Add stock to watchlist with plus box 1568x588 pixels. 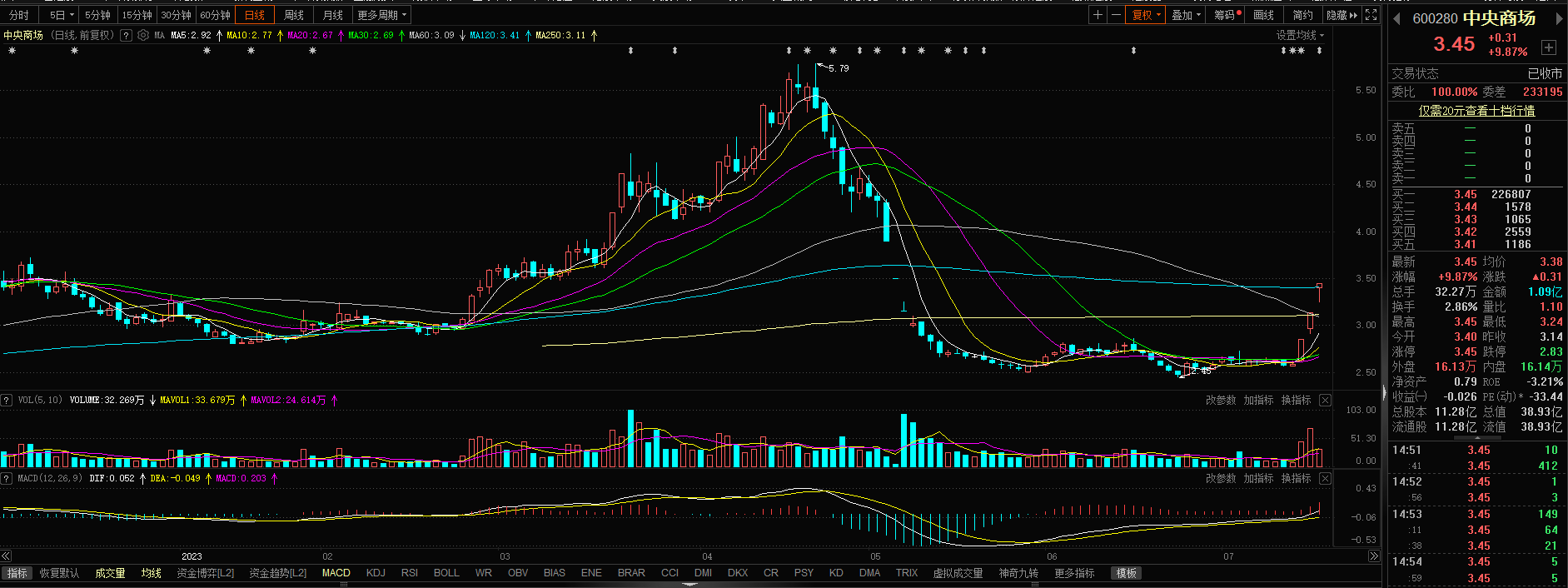coord(1549,47)
